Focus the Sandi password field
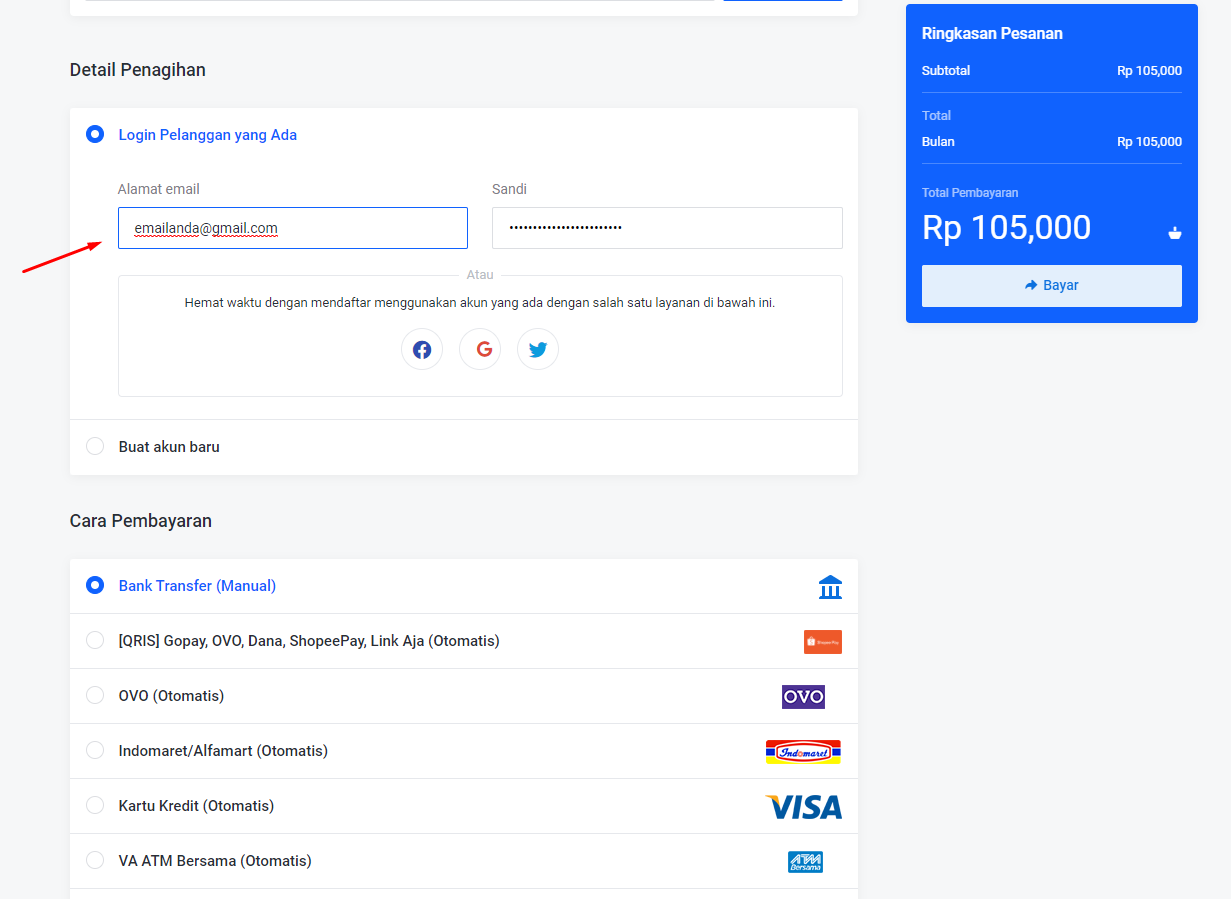Screen dimensions: 1231x899 [667, 228]
